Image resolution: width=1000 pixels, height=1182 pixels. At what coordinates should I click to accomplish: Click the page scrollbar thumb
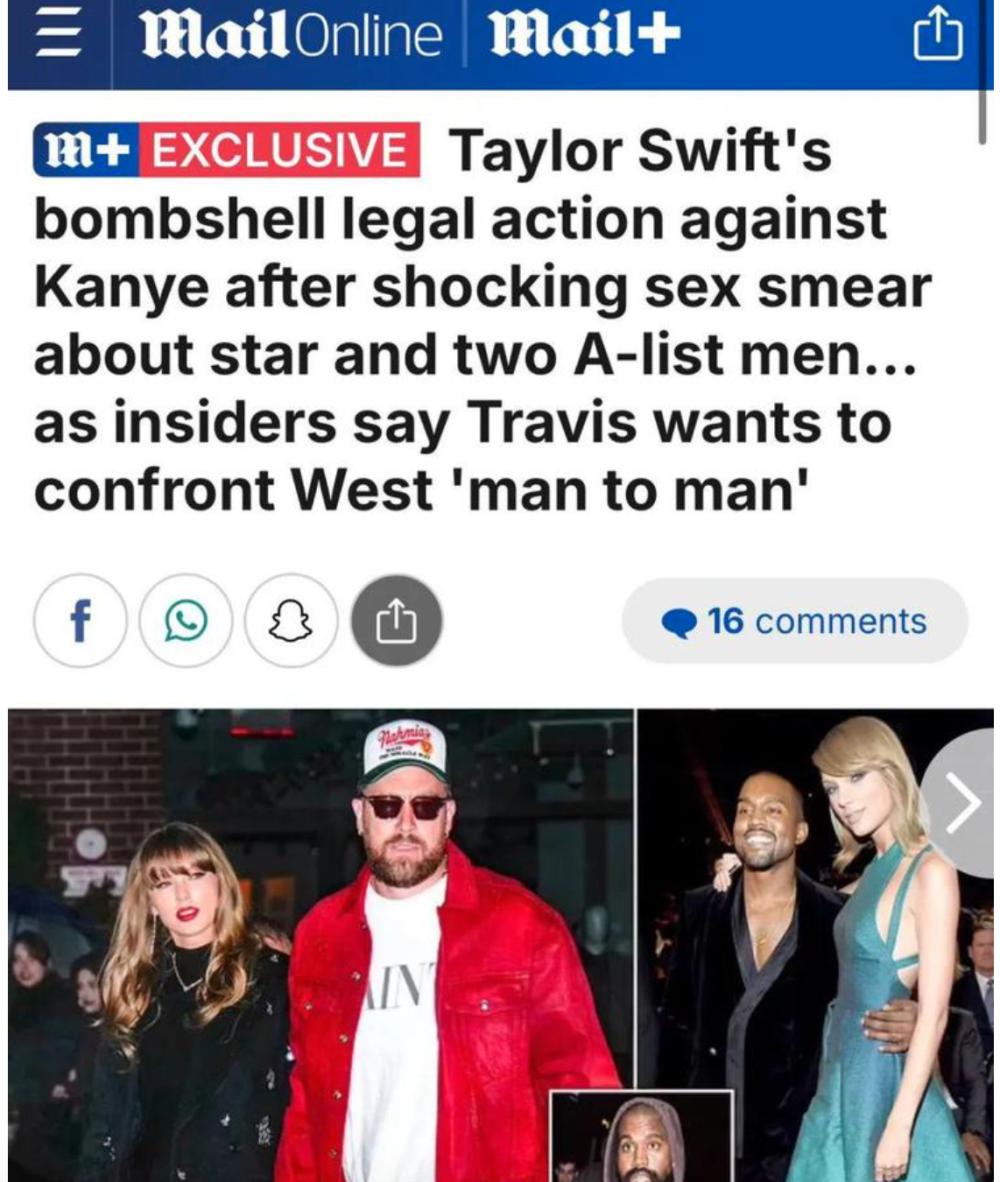981,115
